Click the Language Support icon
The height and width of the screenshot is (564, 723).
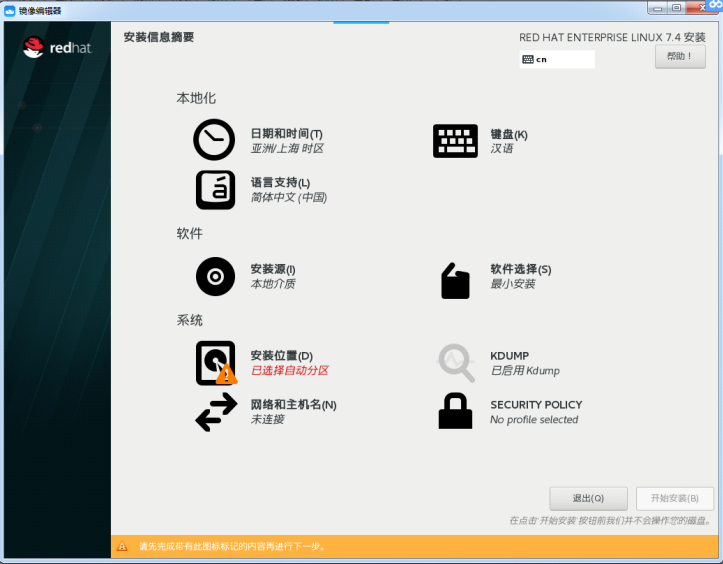click(x=215, y=189)
